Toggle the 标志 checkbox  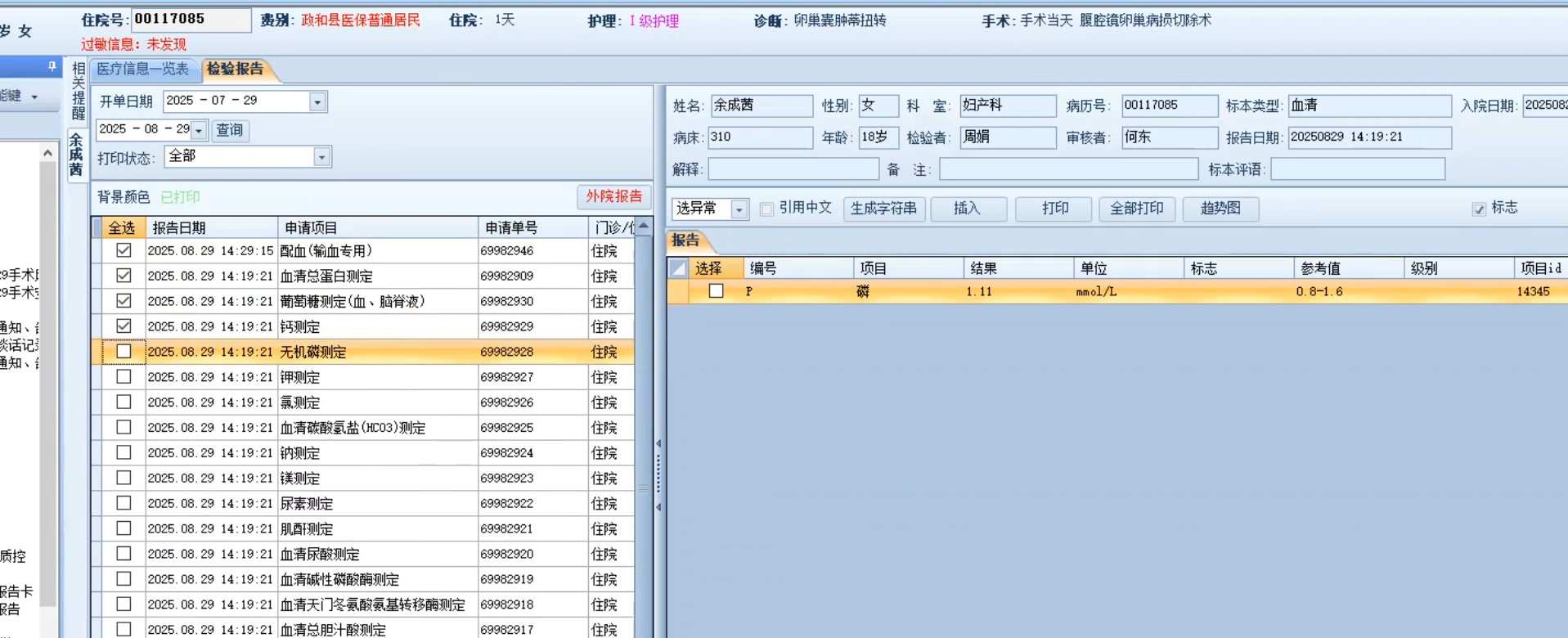click(x=1479, y=209)
